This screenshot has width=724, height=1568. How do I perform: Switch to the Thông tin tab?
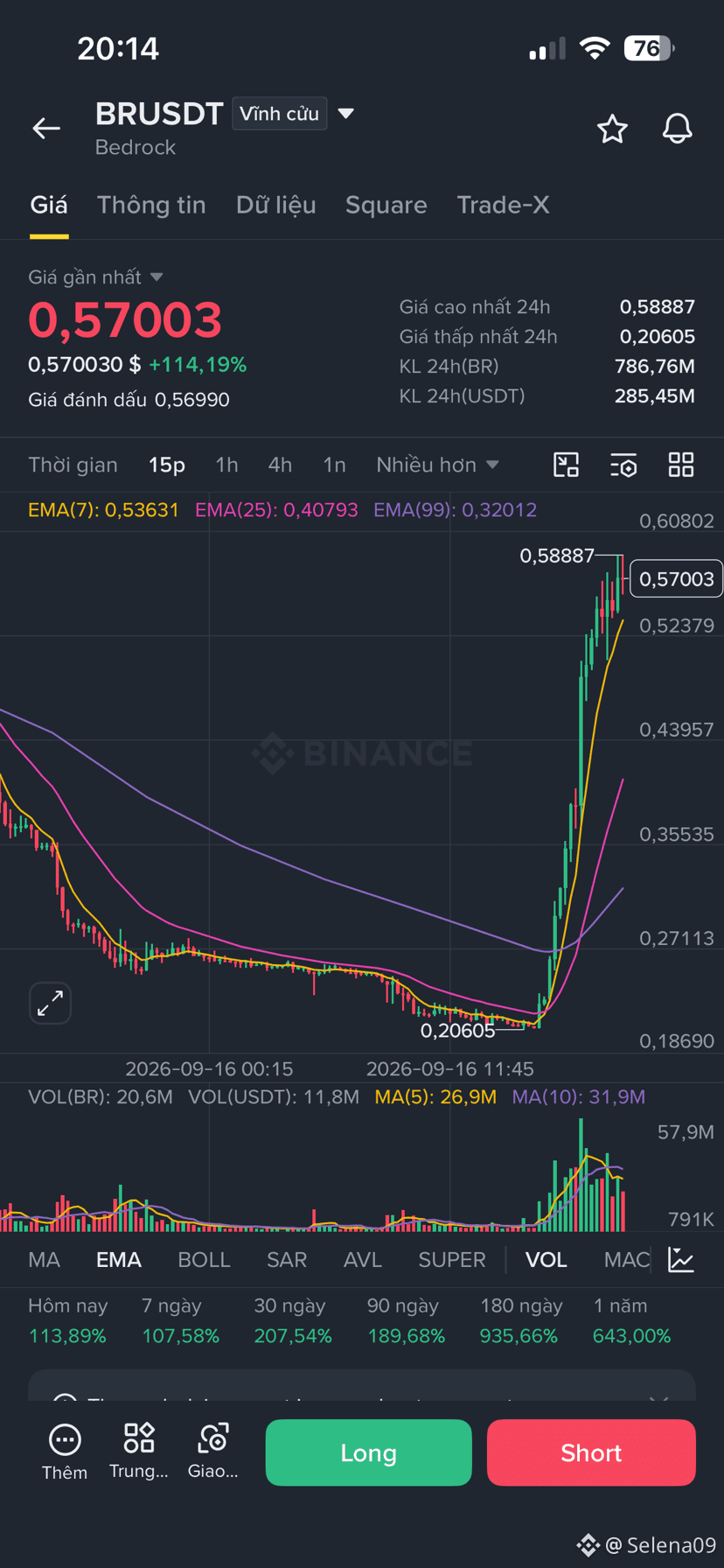[x=151, y=205]
